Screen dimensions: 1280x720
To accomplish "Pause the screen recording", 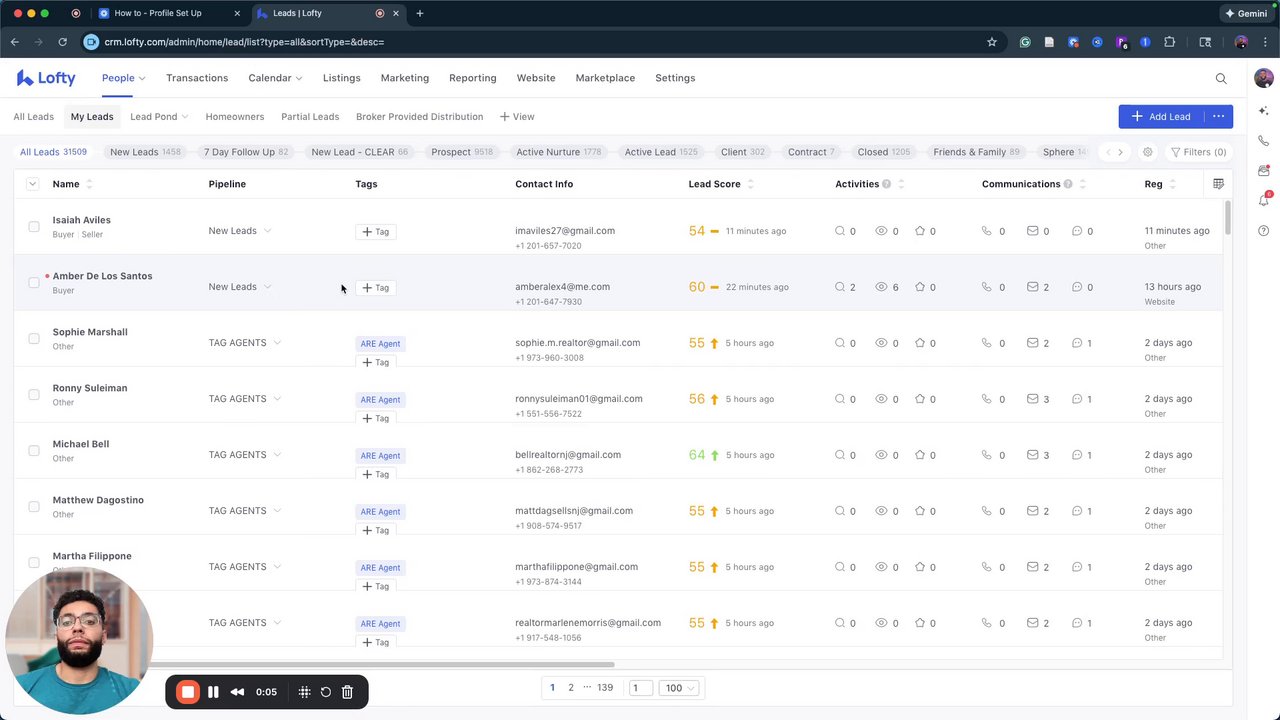I will (213, 692).
